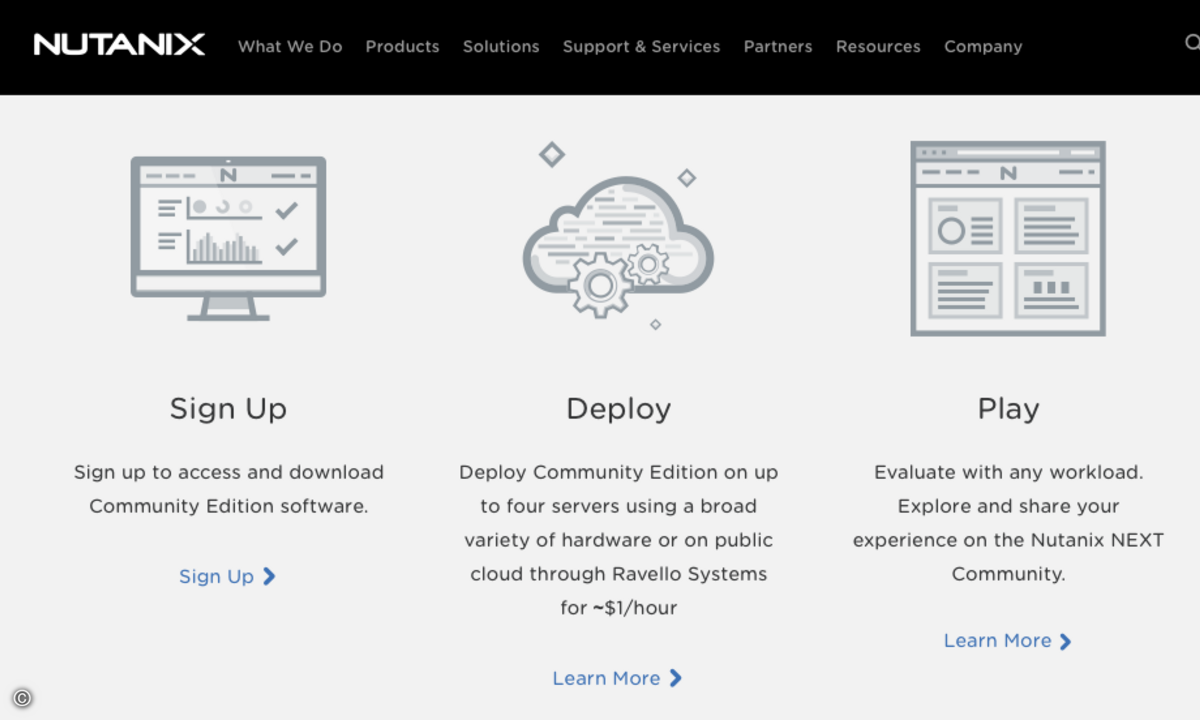Open the Products menu

click(402, 46)
